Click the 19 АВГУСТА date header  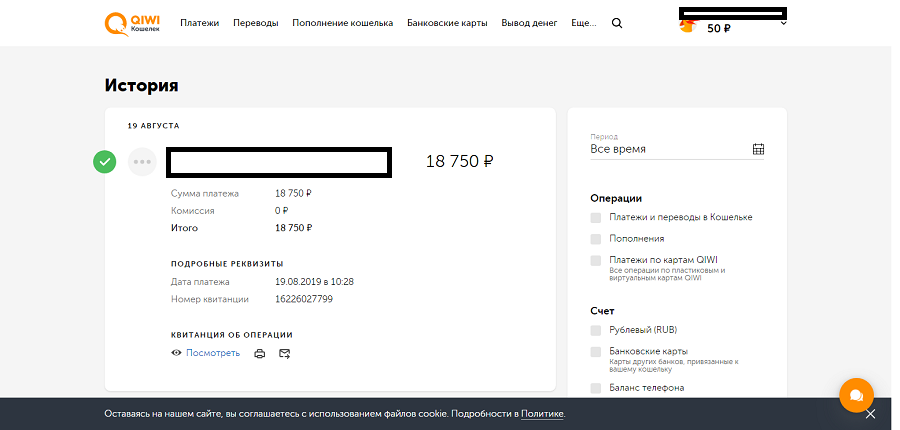153,126
